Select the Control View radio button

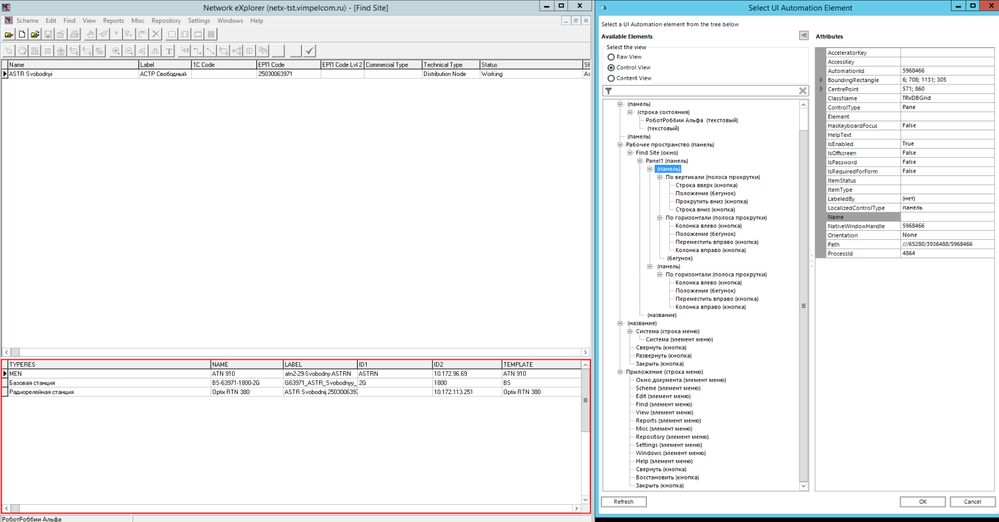tap(611, 67)
